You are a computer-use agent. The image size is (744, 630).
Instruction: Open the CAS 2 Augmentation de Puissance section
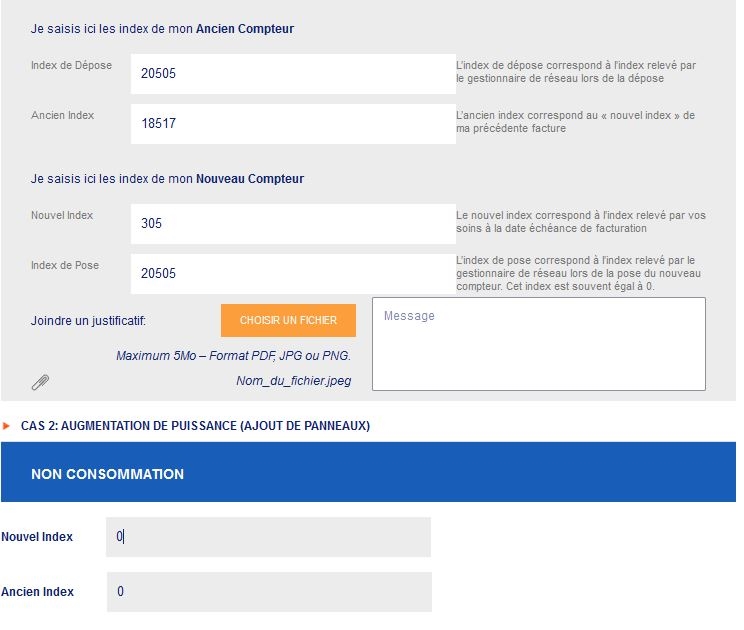pyautogui.click(x=195, y=426)
